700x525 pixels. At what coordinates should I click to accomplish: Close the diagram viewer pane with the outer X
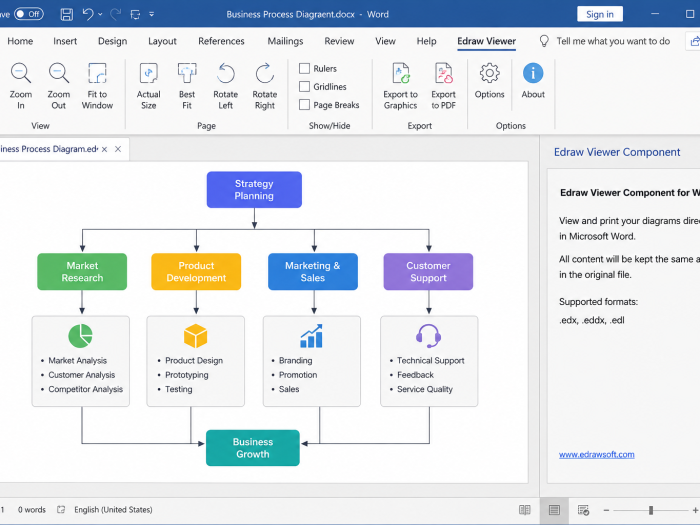tap(118, 149)
